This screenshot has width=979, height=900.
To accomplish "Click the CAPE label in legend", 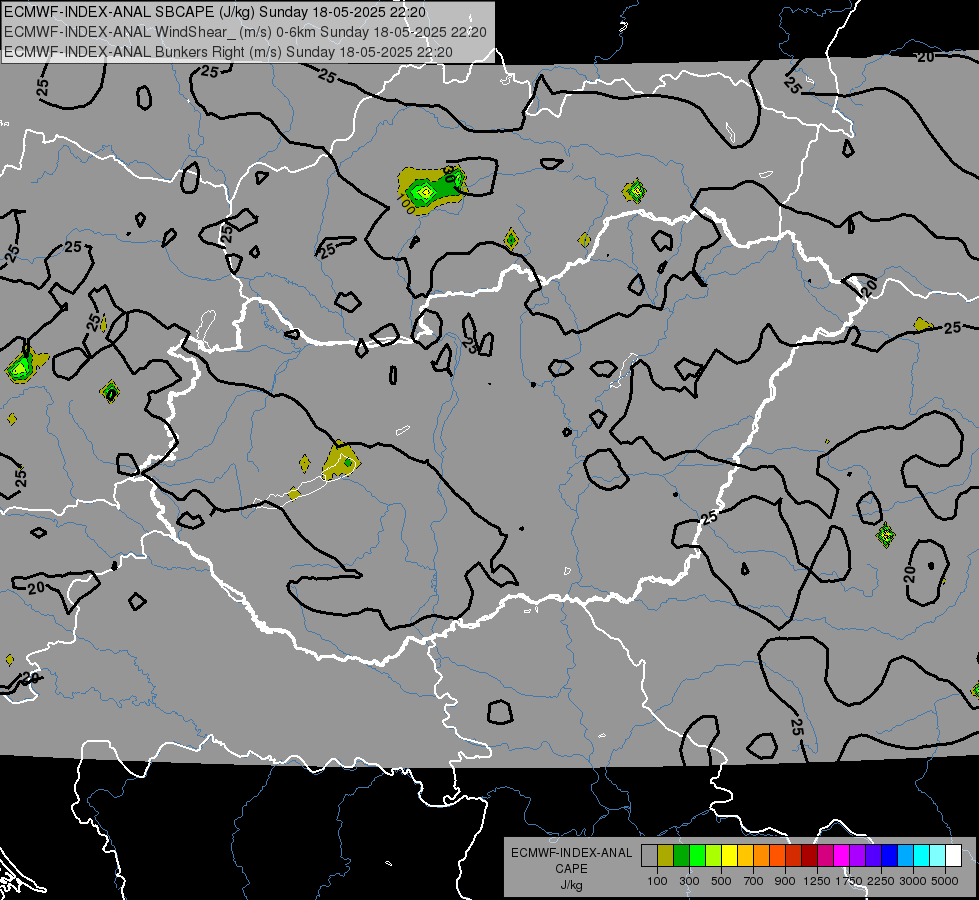I will tap(571, 869).
